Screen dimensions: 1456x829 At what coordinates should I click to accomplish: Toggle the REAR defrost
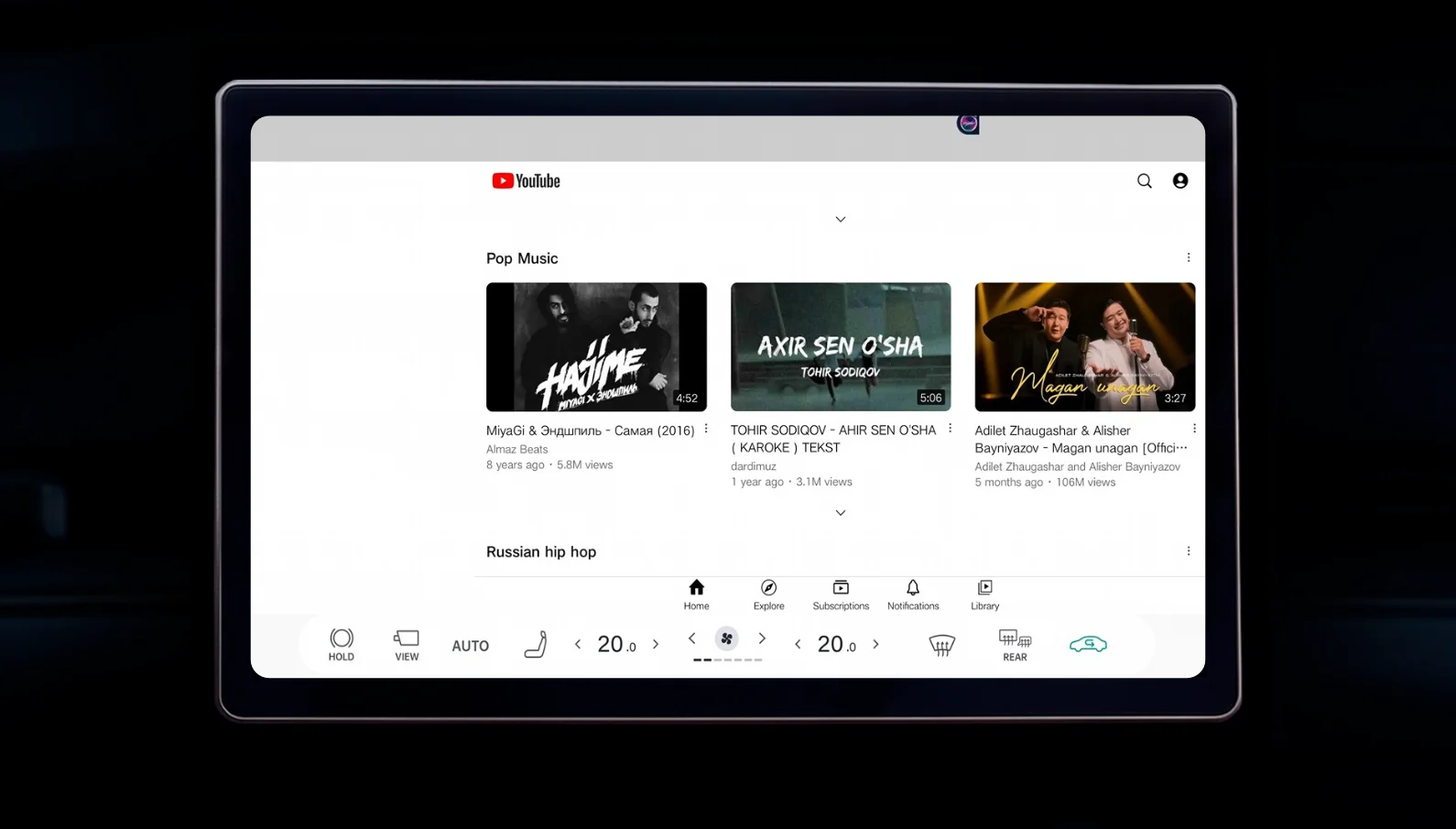point(1015,645)
